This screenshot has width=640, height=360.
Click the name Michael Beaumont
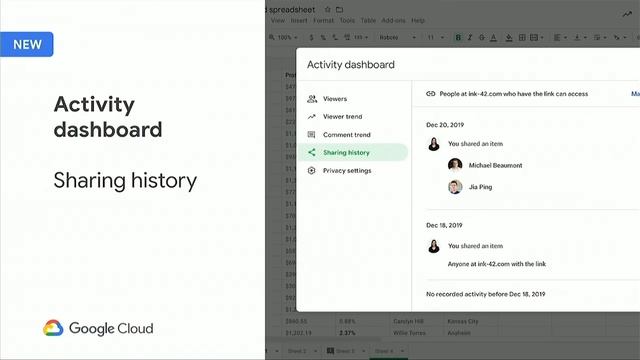pos(495,165)
